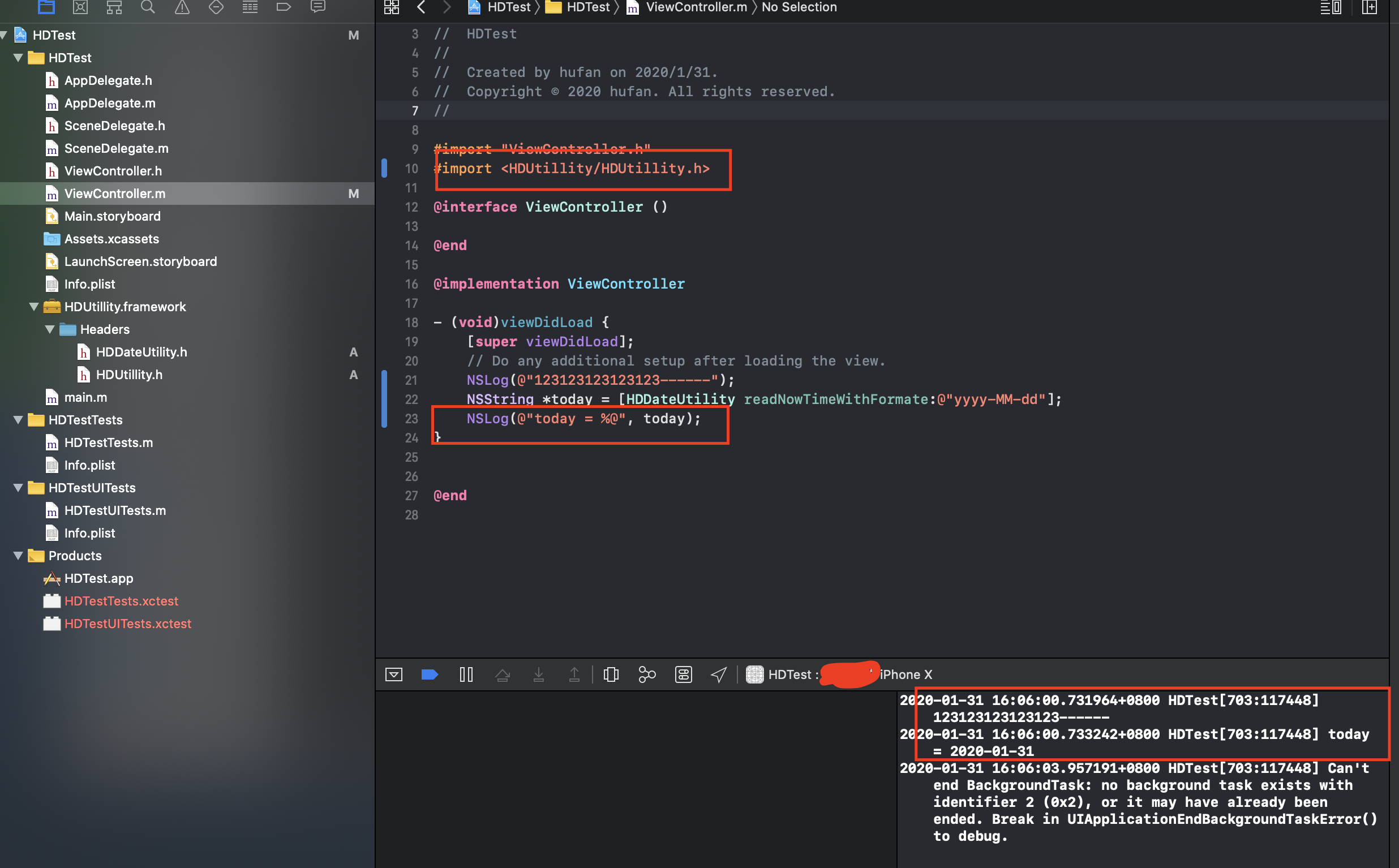
Task: Select HDDateUtility.h in the navigator
Action: [141, 352]
